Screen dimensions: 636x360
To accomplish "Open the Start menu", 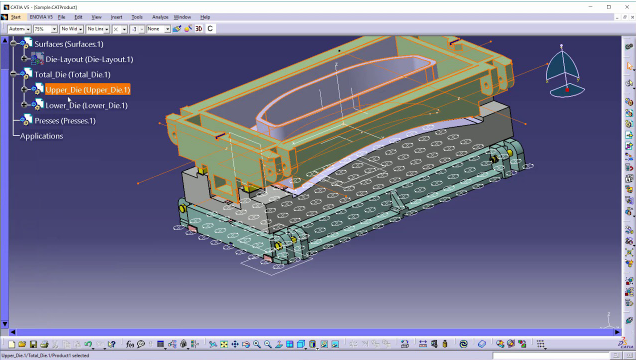I will pyautogui.click(x=16, y=17).
